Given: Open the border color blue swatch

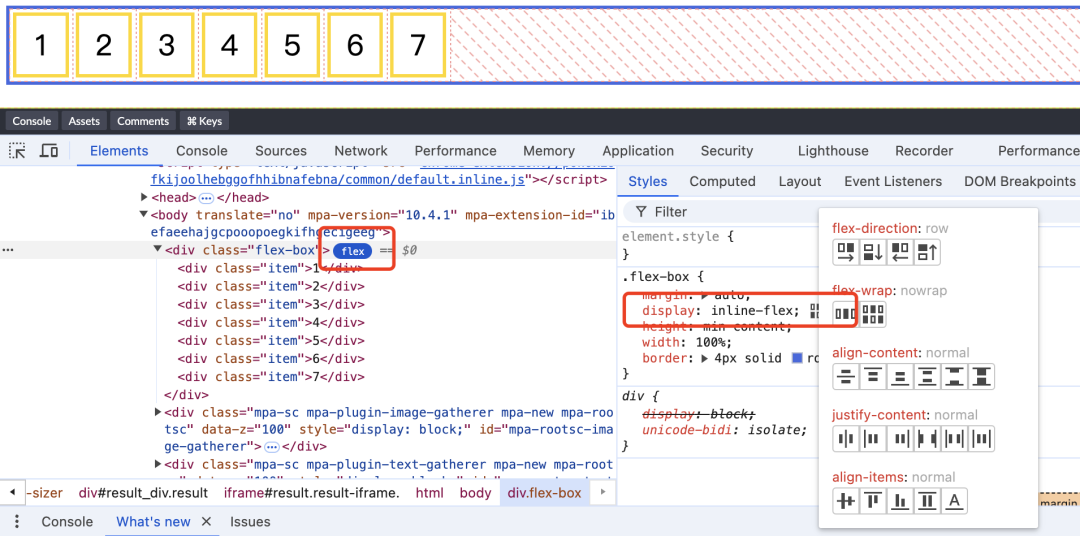Looking at the screenshot, I should [x=798, y=358].
